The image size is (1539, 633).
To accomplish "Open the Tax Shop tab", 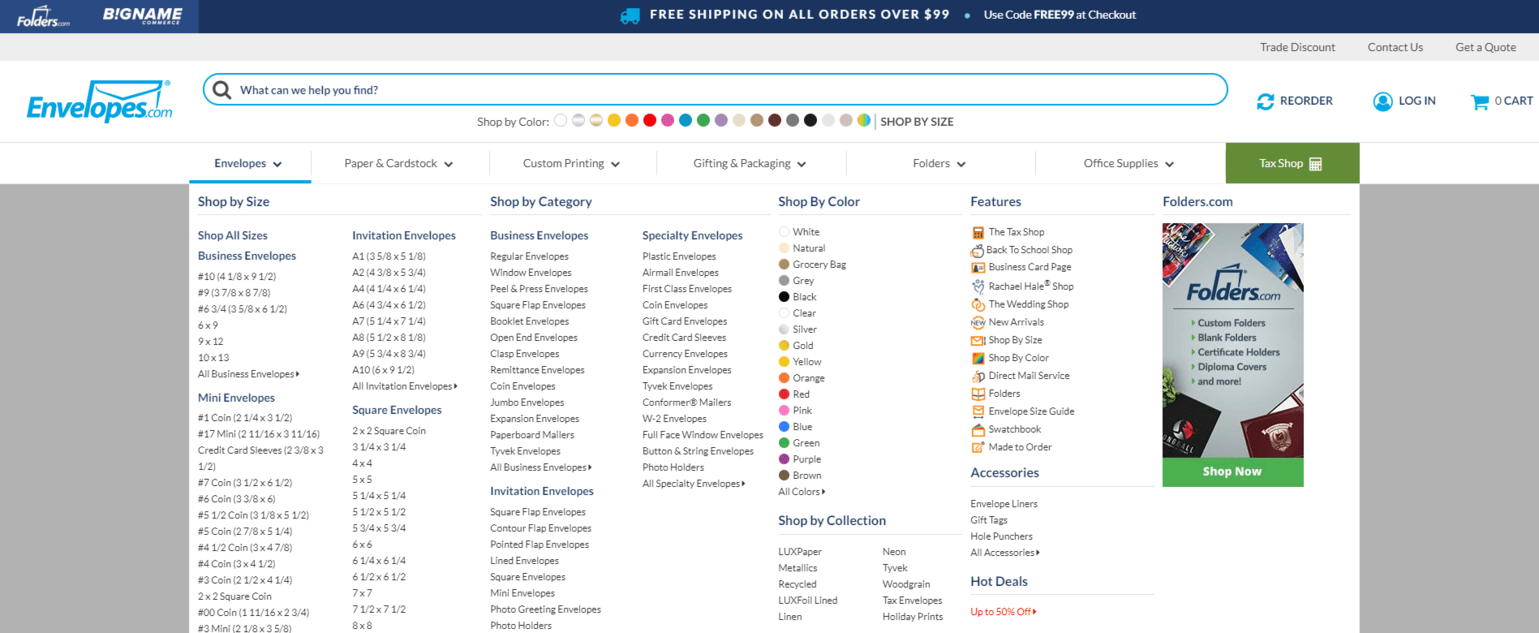I will (1291, 164).
